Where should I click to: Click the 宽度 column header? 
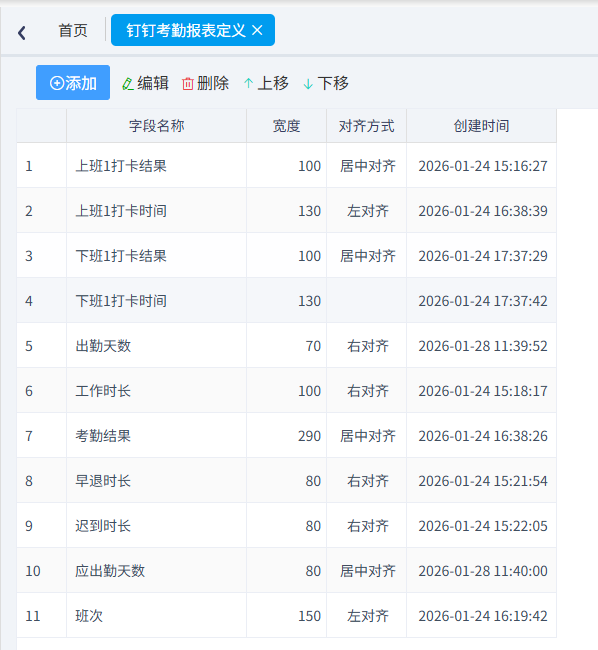tap(286, 126)
